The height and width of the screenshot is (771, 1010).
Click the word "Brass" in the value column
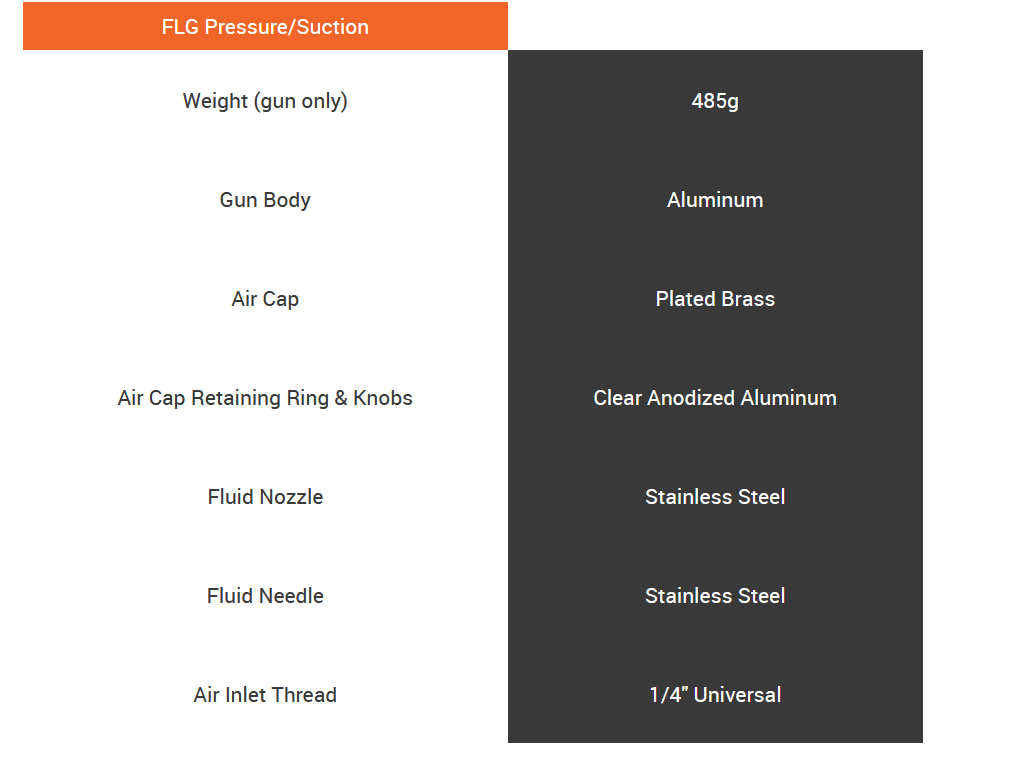tap(748, 299)
